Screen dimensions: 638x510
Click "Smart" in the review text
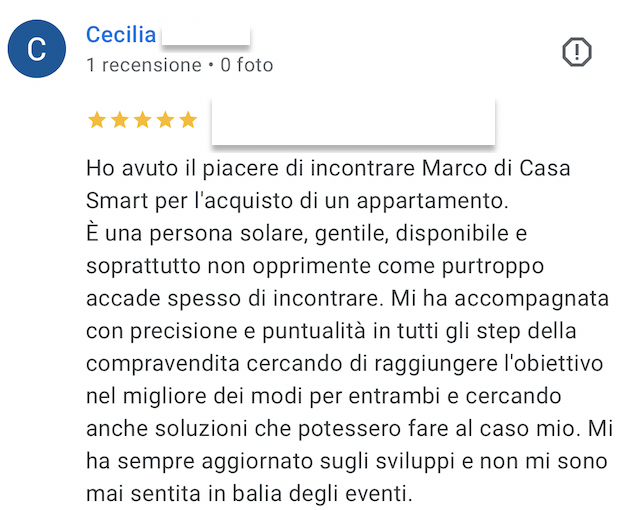click(x=117, y=200)
